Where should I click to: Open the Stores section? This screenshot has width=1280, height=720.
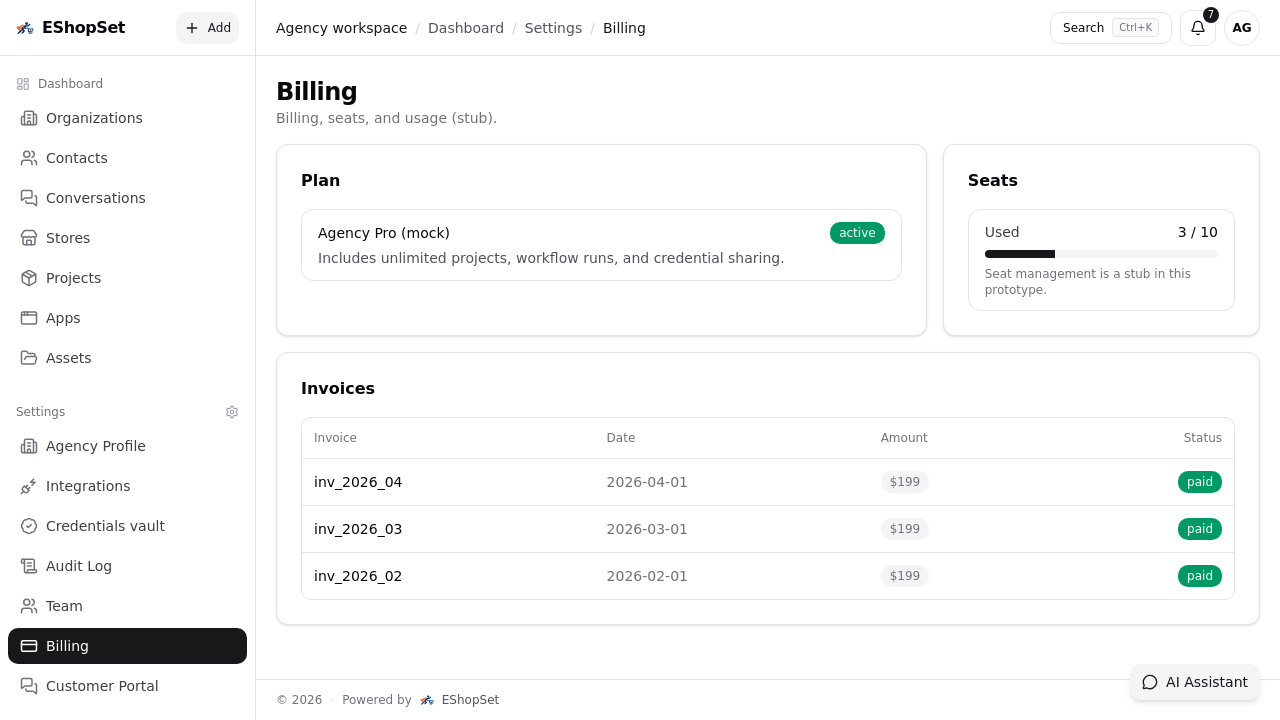(x=68, y=238)
